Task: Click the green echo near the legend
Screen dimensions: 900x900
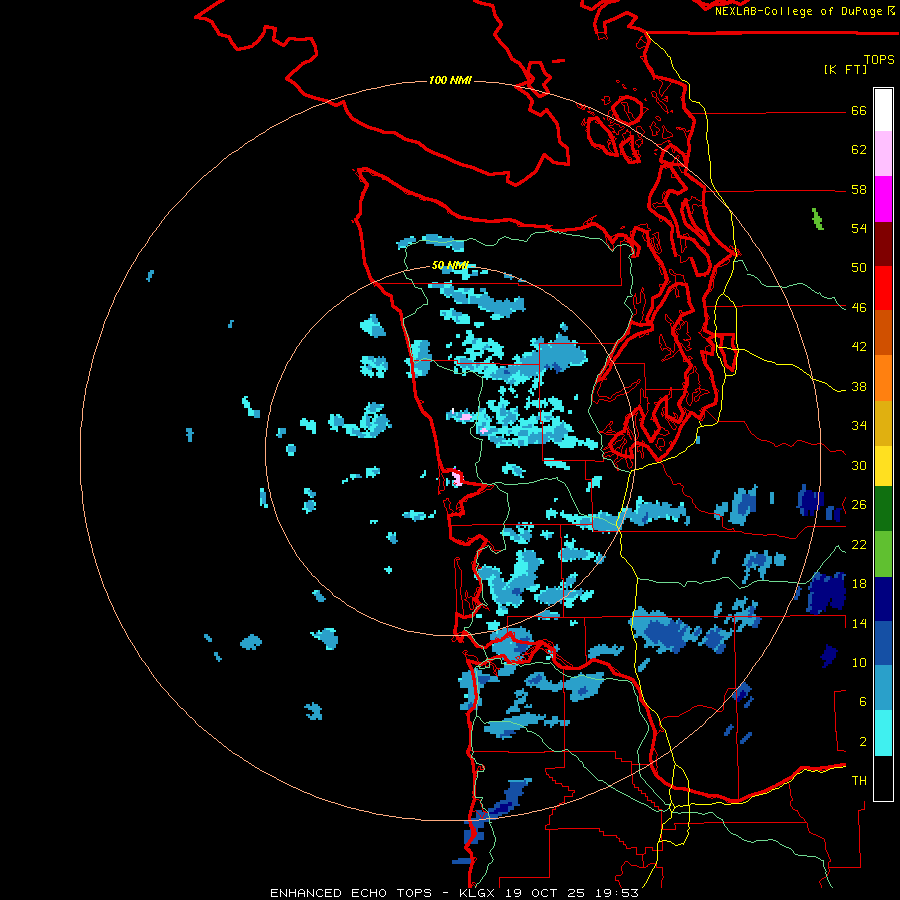Action: point(818,219)
